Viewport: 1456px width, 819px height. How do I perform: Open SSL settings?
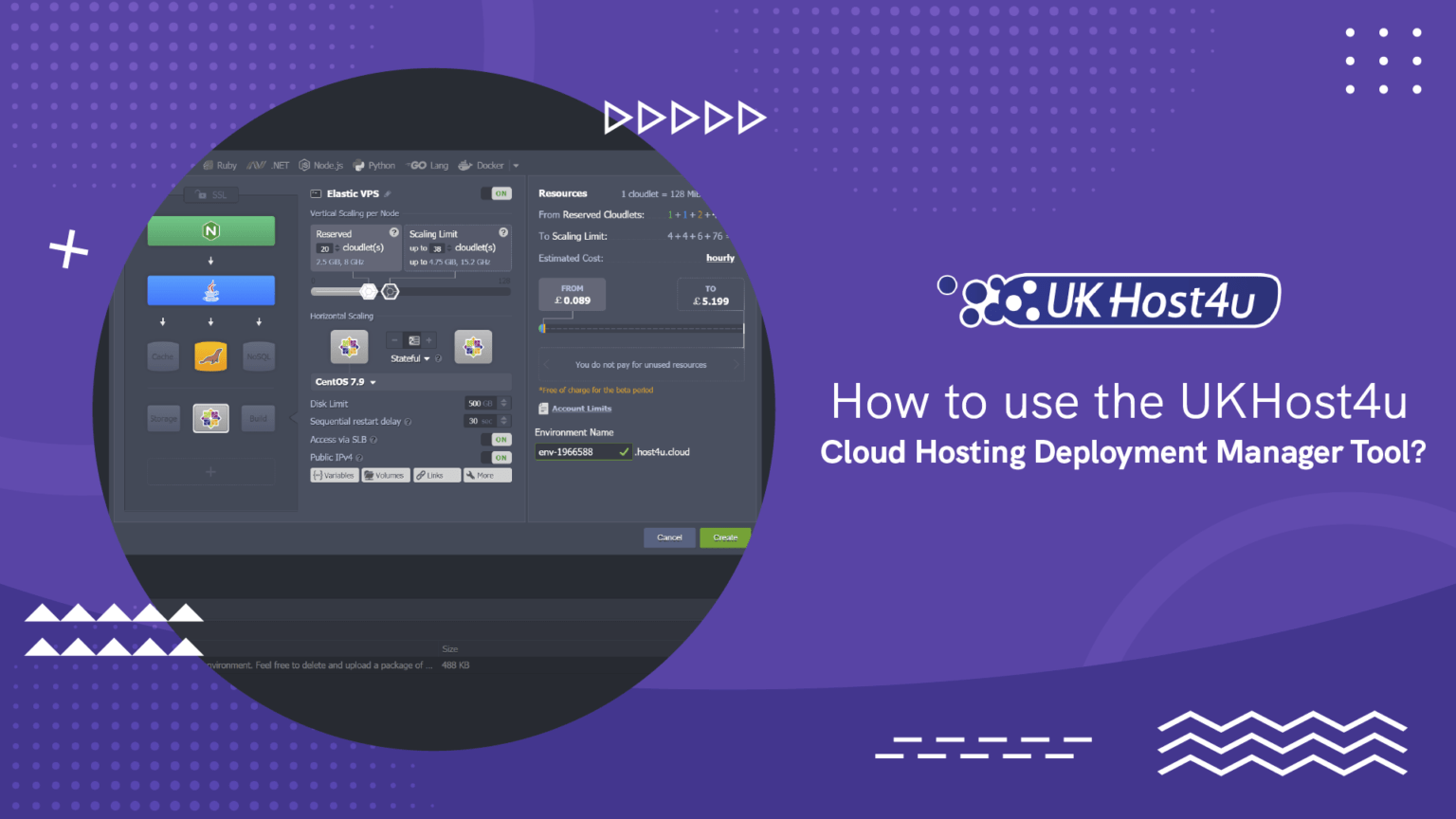tap(212, 195)
